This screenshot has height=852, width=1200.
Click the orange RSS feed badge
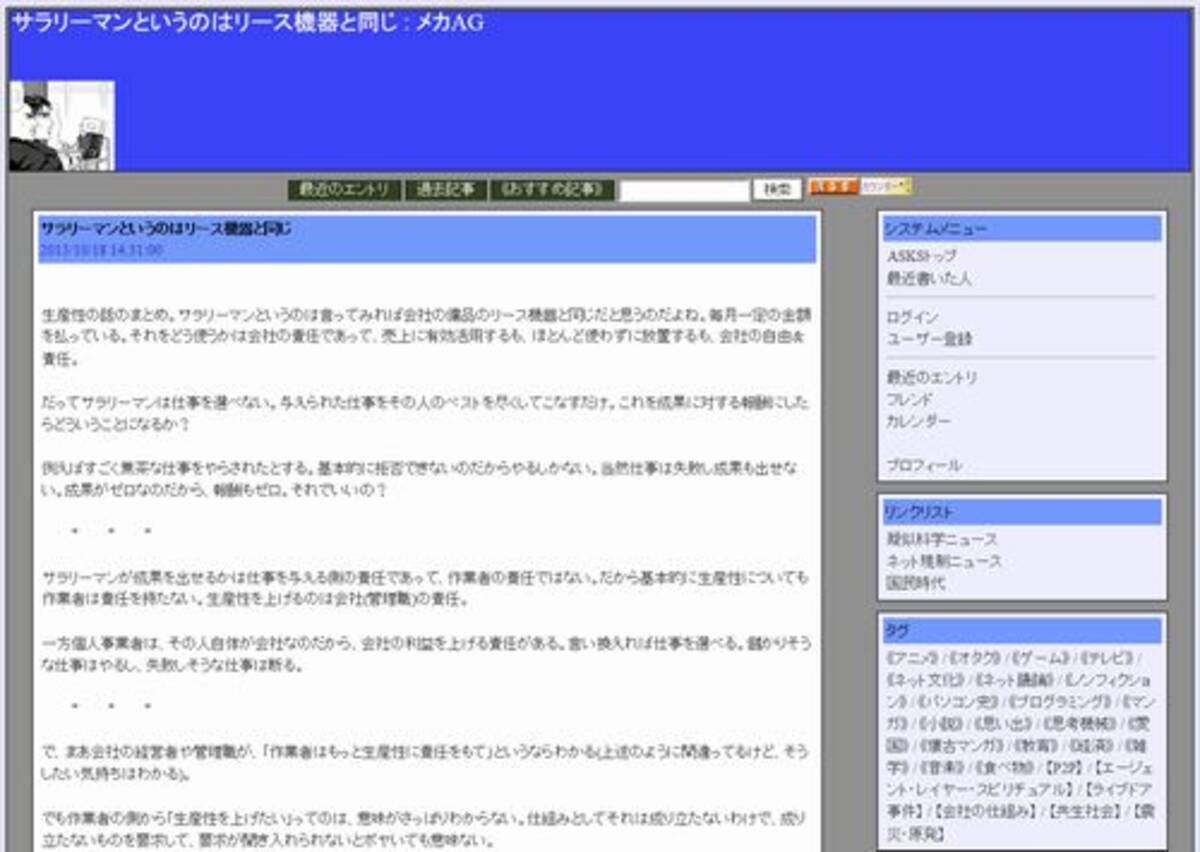(x=832, y=187)
